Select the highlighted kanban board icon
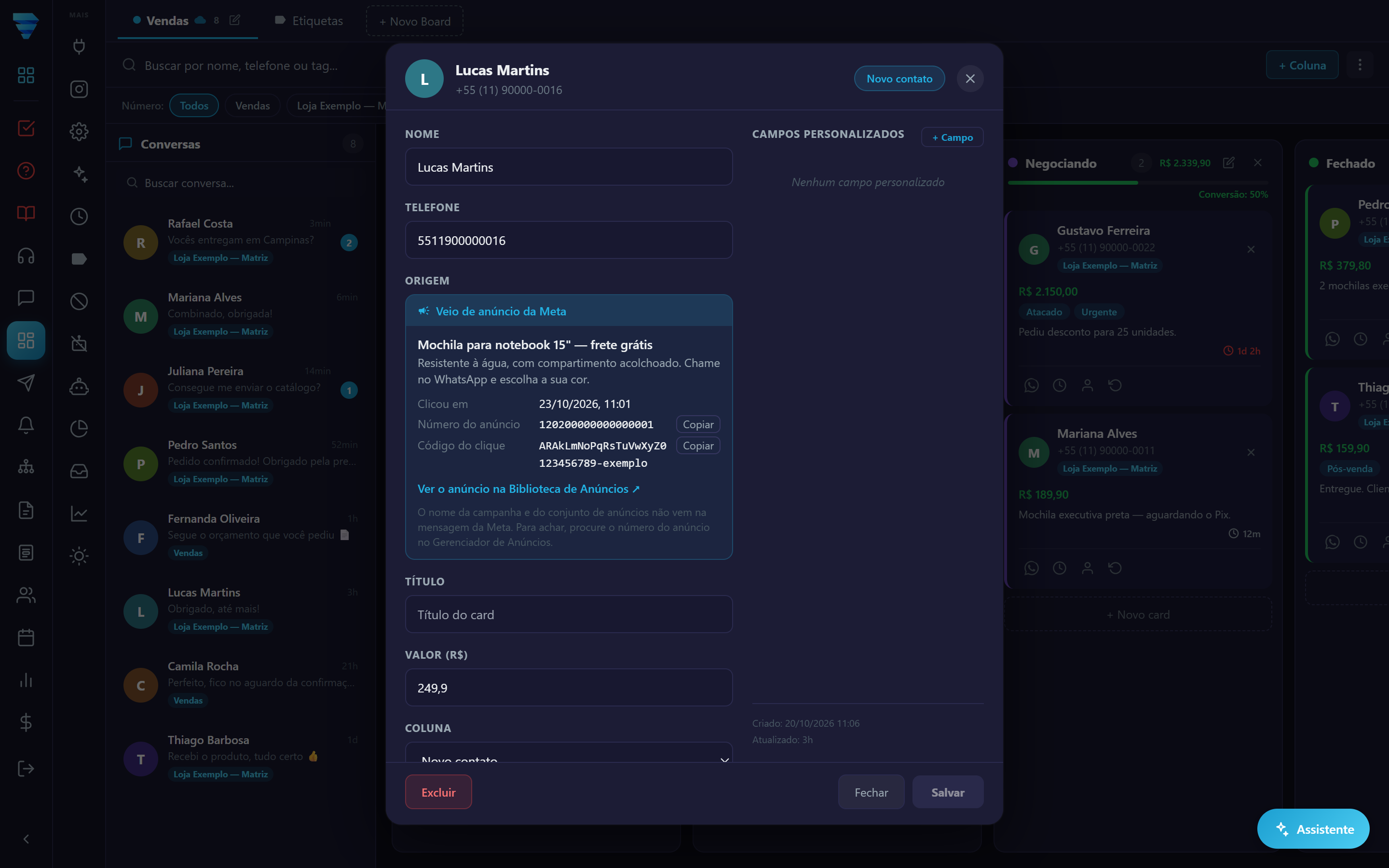 click(x=26, y=340)
